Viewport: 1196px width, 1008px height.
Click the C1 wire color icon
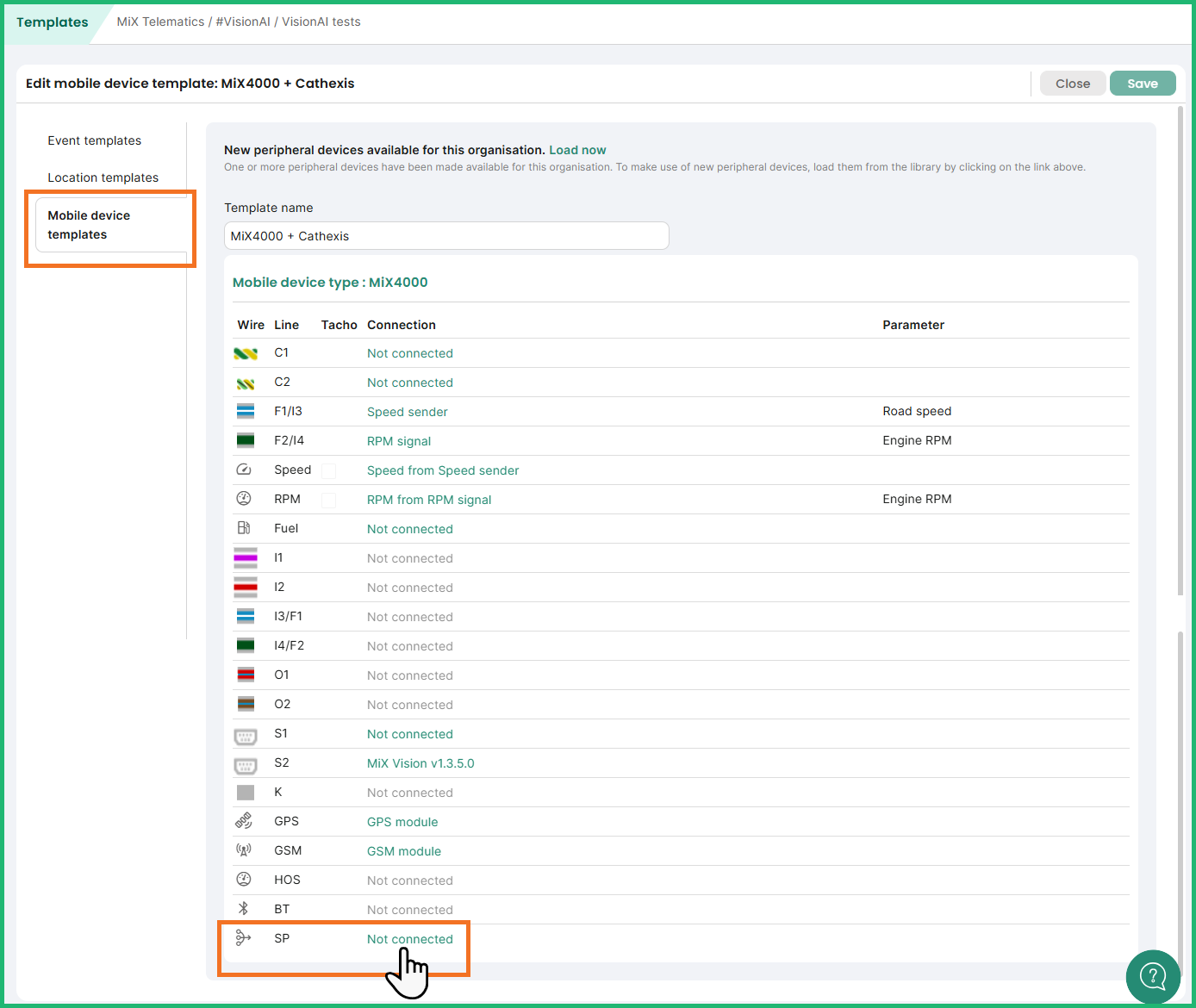click(x=246, y=353)
